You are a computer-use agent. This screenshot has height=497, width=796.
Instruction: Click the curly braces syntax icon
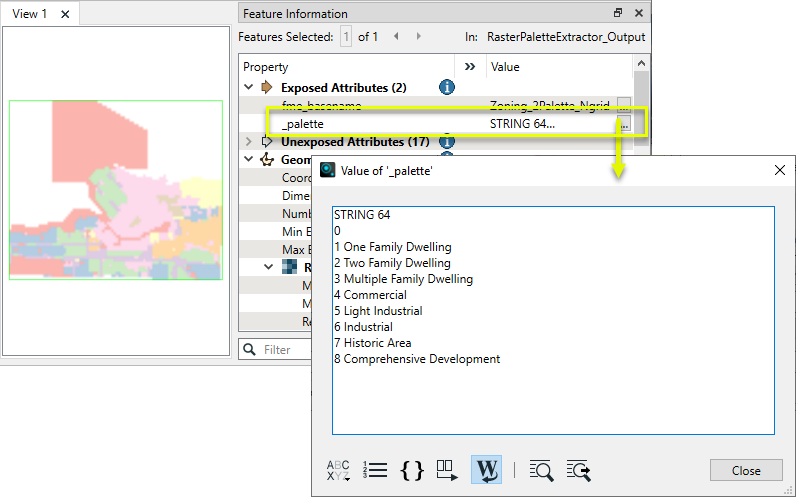(412, 470)
